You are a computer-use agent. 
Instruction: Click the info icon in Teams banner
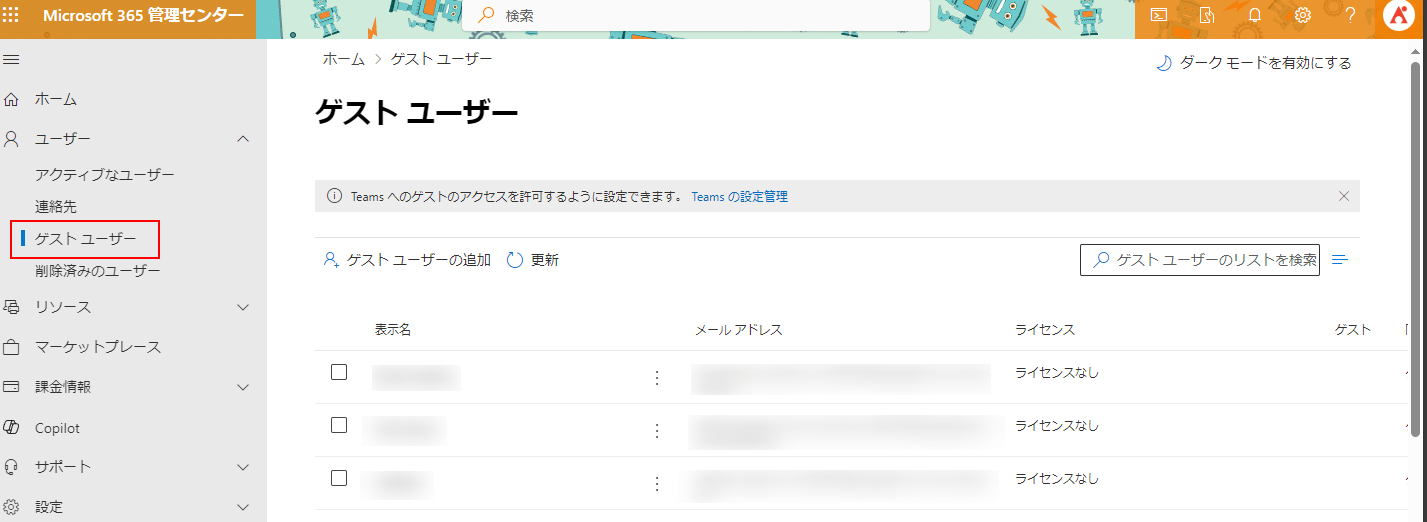[334, 196]
